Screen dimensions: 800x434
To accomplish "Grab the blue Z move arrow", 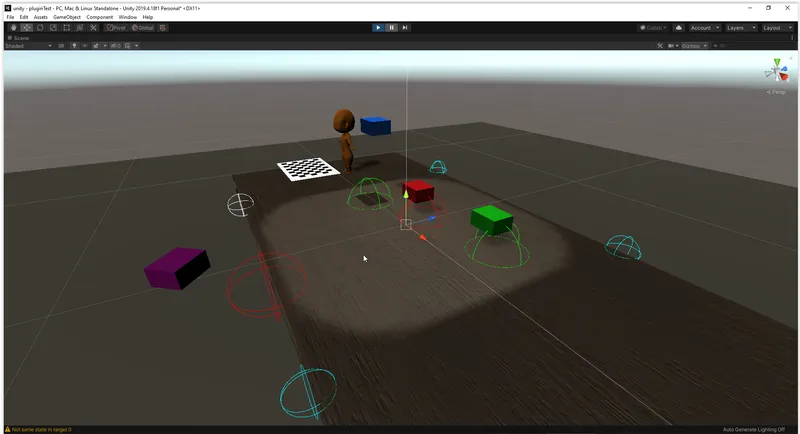I will 432,218.
